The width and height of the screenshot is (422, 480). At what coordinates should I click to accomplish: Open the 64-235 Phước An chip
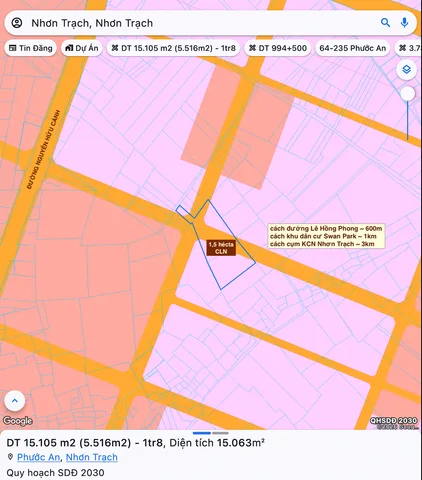click(352, 48)
